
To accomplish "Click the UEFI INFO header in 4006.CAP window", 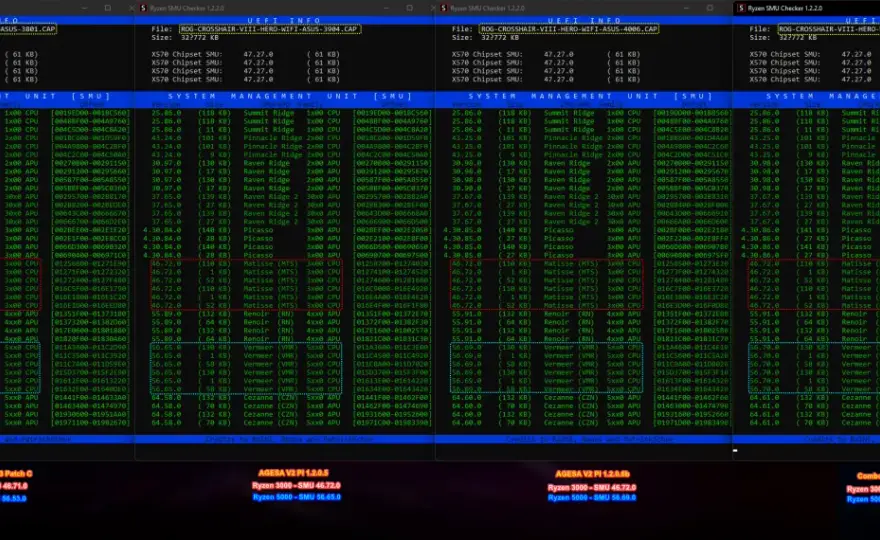I will 584,20.
